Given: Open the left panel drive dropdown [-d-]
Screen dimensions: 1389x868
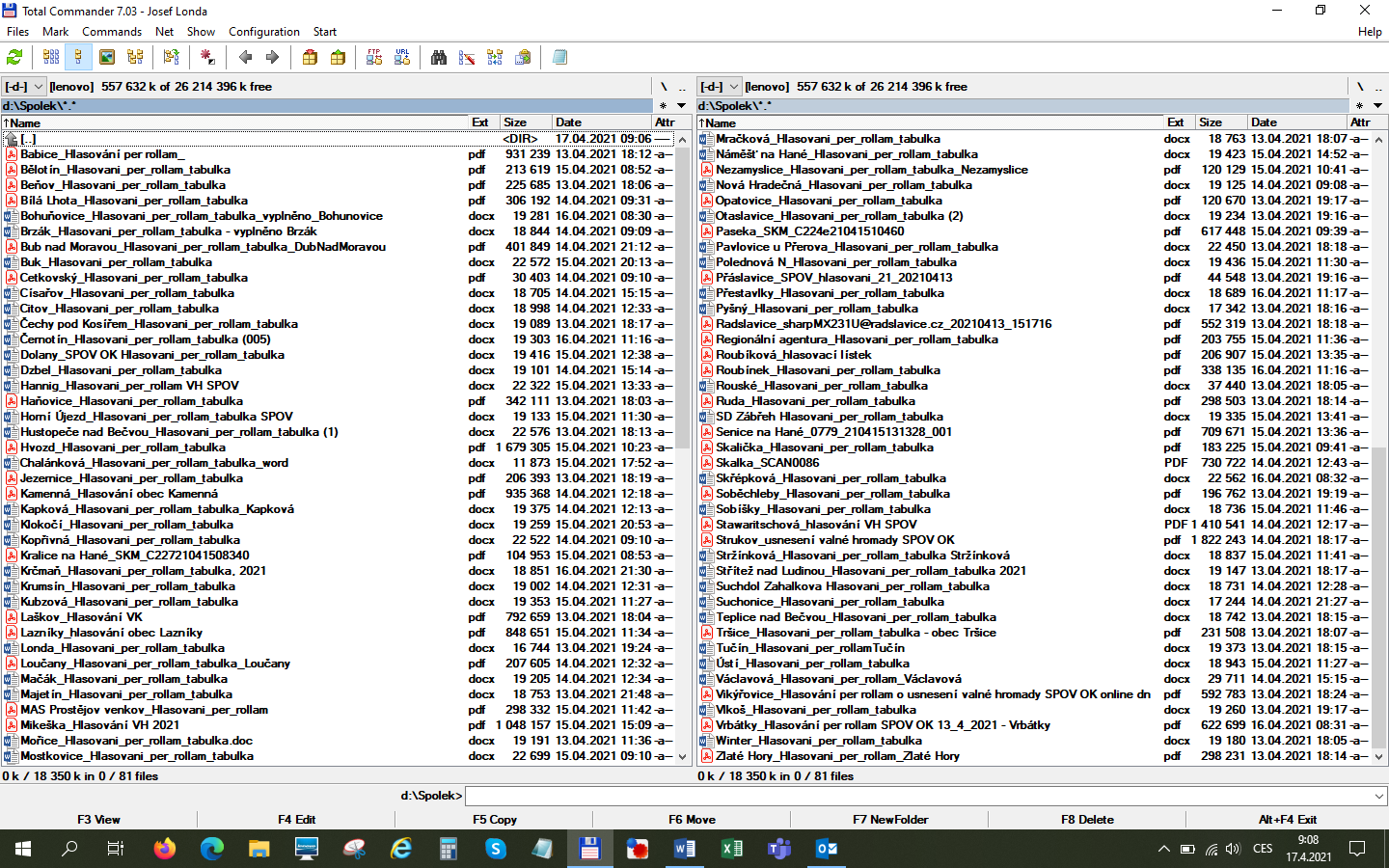Looking at the screenshot, I should coord(24,87).
